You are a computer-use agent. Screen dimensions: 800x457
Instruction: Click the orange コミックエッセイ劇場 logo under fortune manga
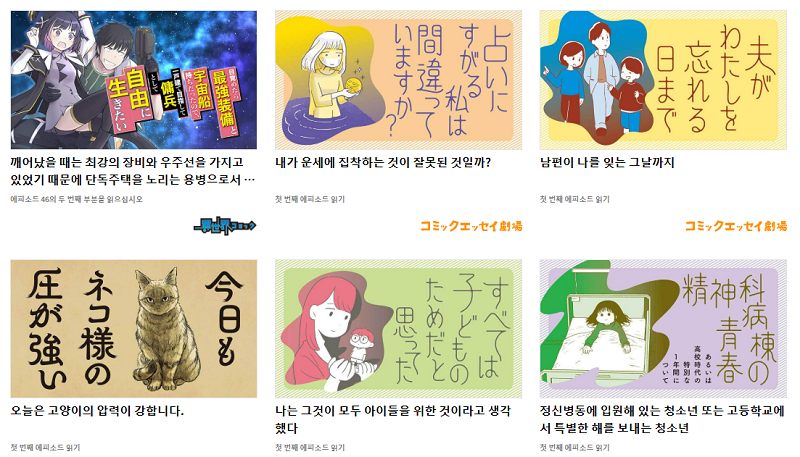click(471, 226)
